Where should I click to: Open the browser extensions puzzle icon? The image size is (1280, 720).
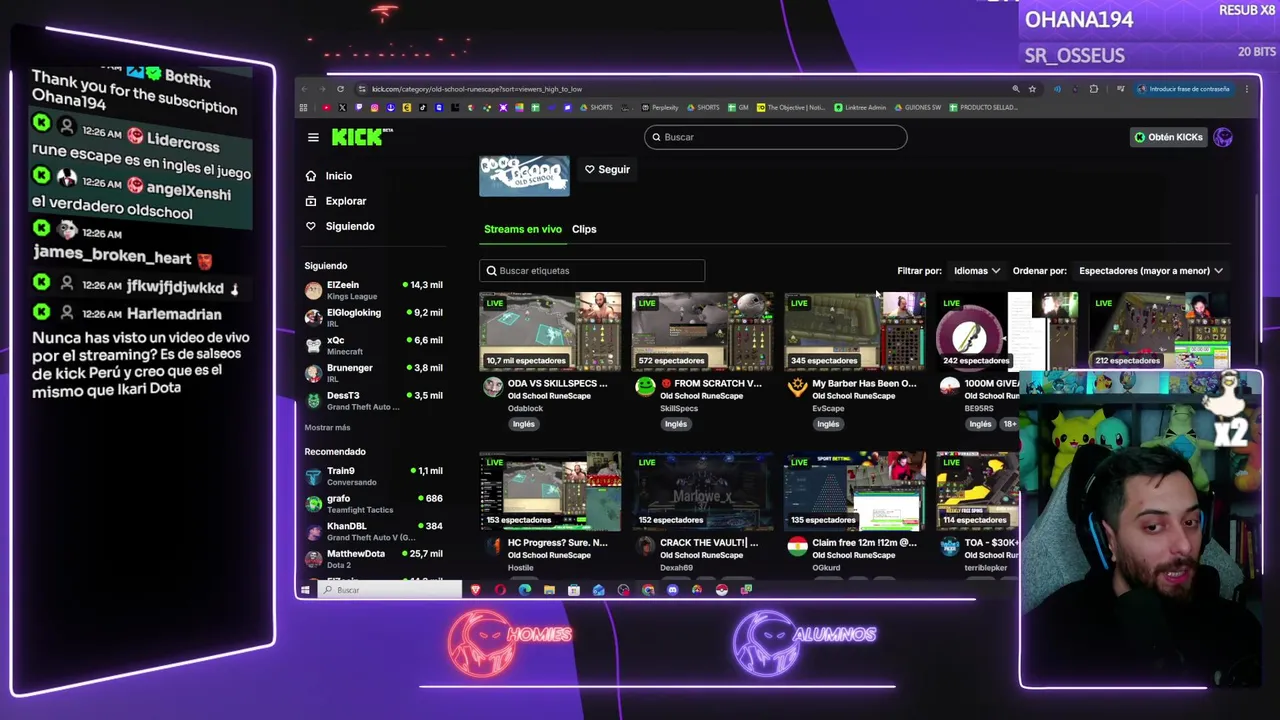[1093, 89]
